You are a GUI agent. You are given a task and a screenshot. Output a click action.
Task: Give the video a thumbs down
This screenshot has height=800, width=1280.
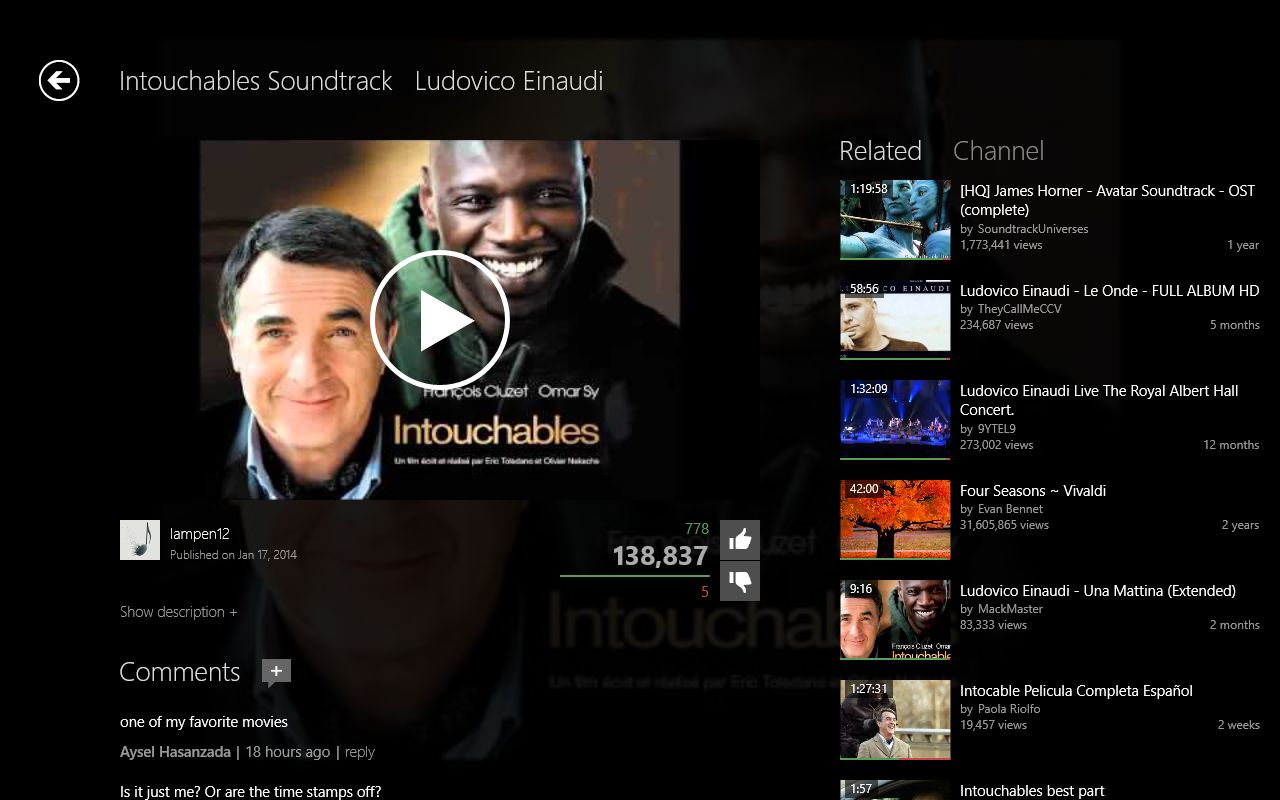(740, 581)
